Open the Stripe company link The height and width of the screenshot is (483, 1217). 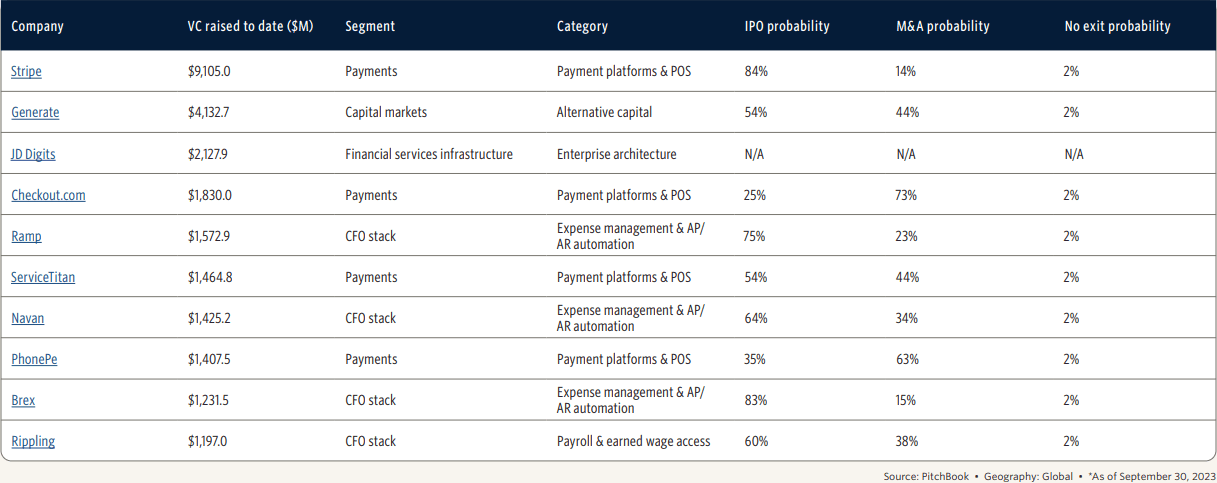coord(27,72)
